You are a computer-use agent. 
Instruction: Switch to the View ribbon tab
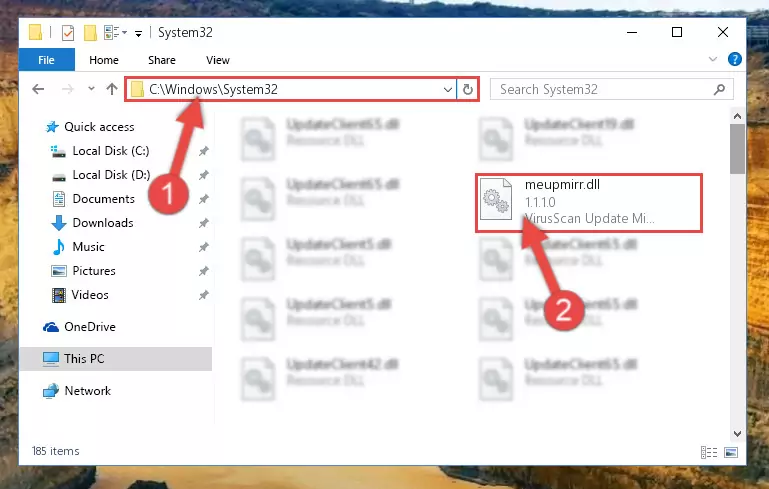click(x=217, y=60)
